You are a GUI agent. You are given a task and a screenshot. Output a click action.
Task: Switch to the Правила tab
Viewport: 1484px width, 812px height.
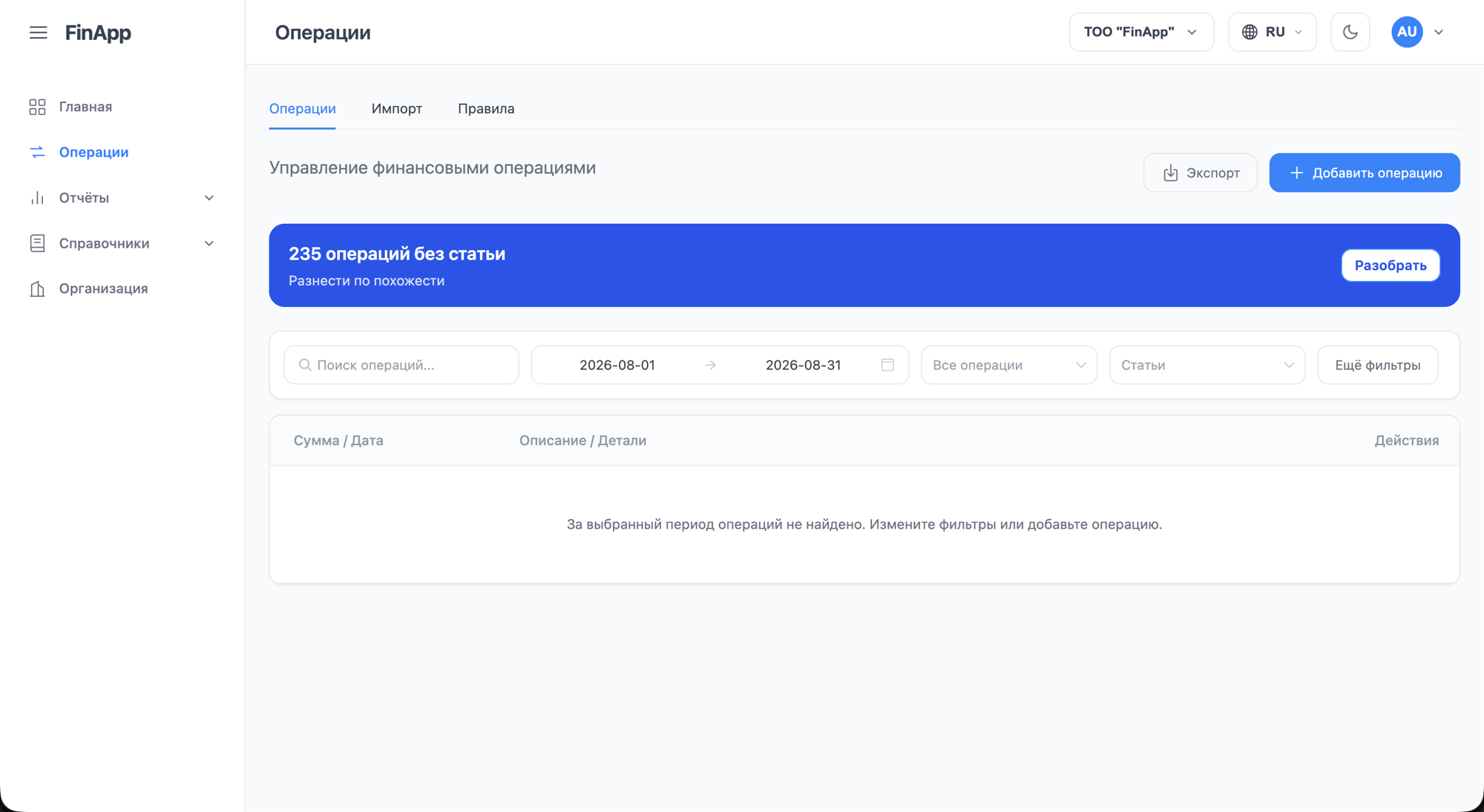pos(486,108)
